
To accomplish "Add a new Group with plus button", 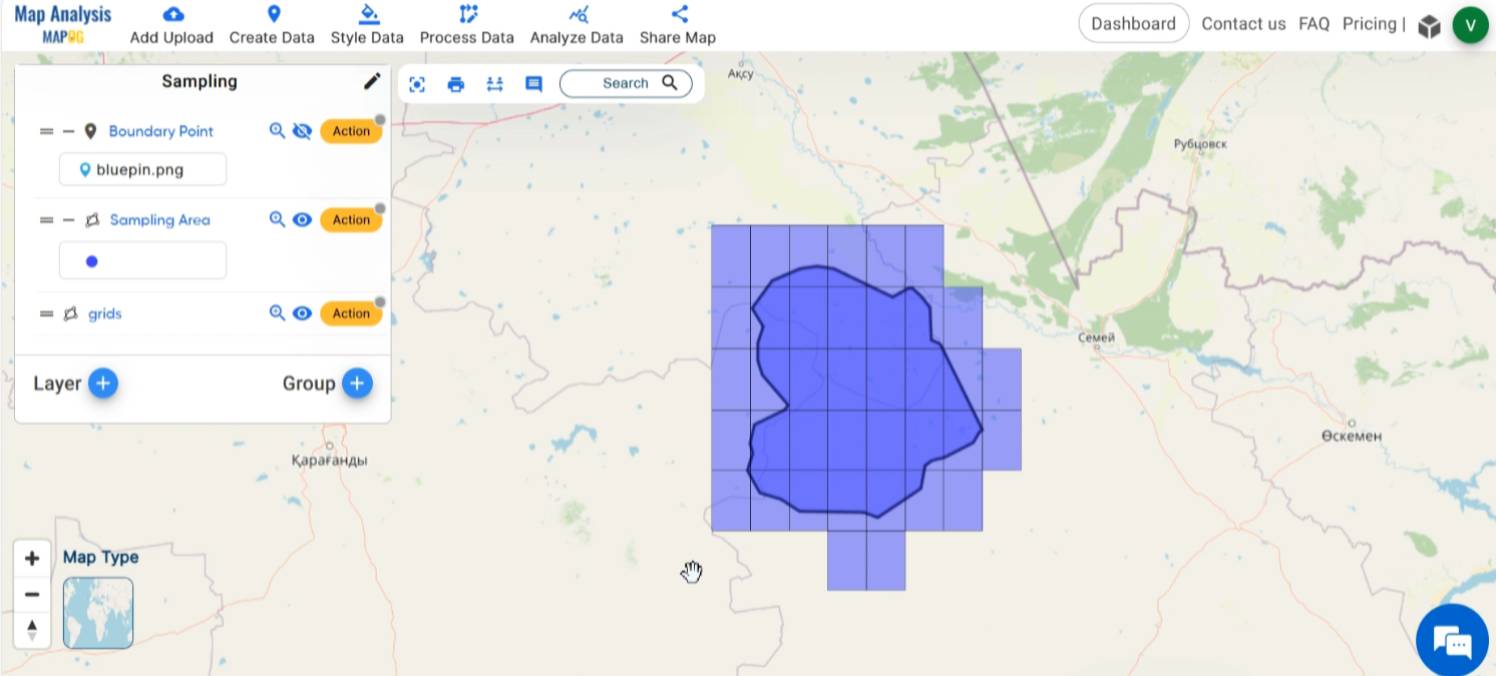I will tap(357, 383).
